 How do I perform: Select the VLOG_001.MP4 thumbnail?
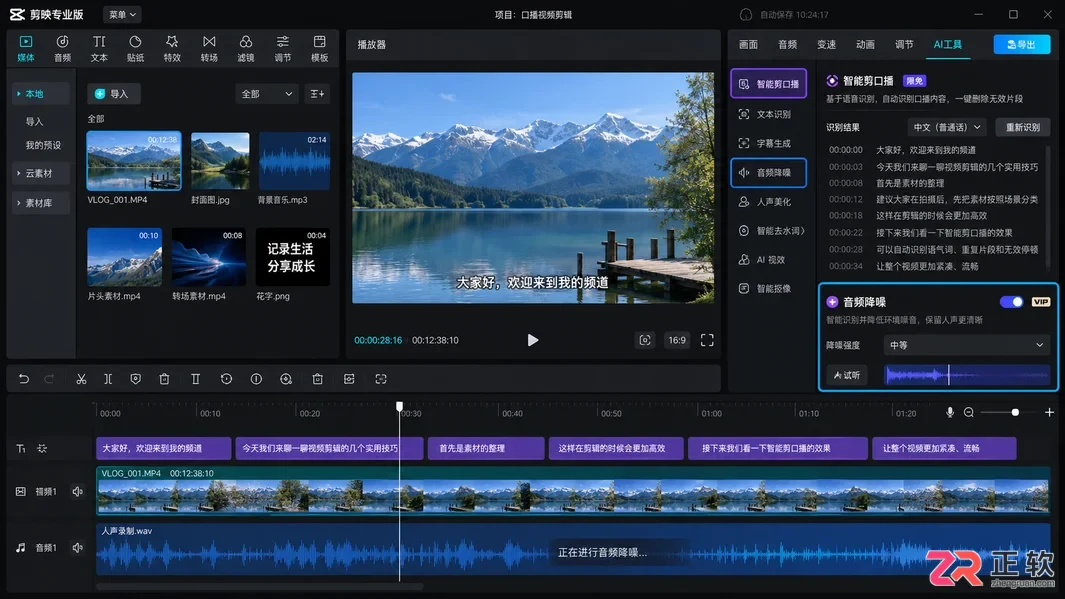click(x=134, y=161)
